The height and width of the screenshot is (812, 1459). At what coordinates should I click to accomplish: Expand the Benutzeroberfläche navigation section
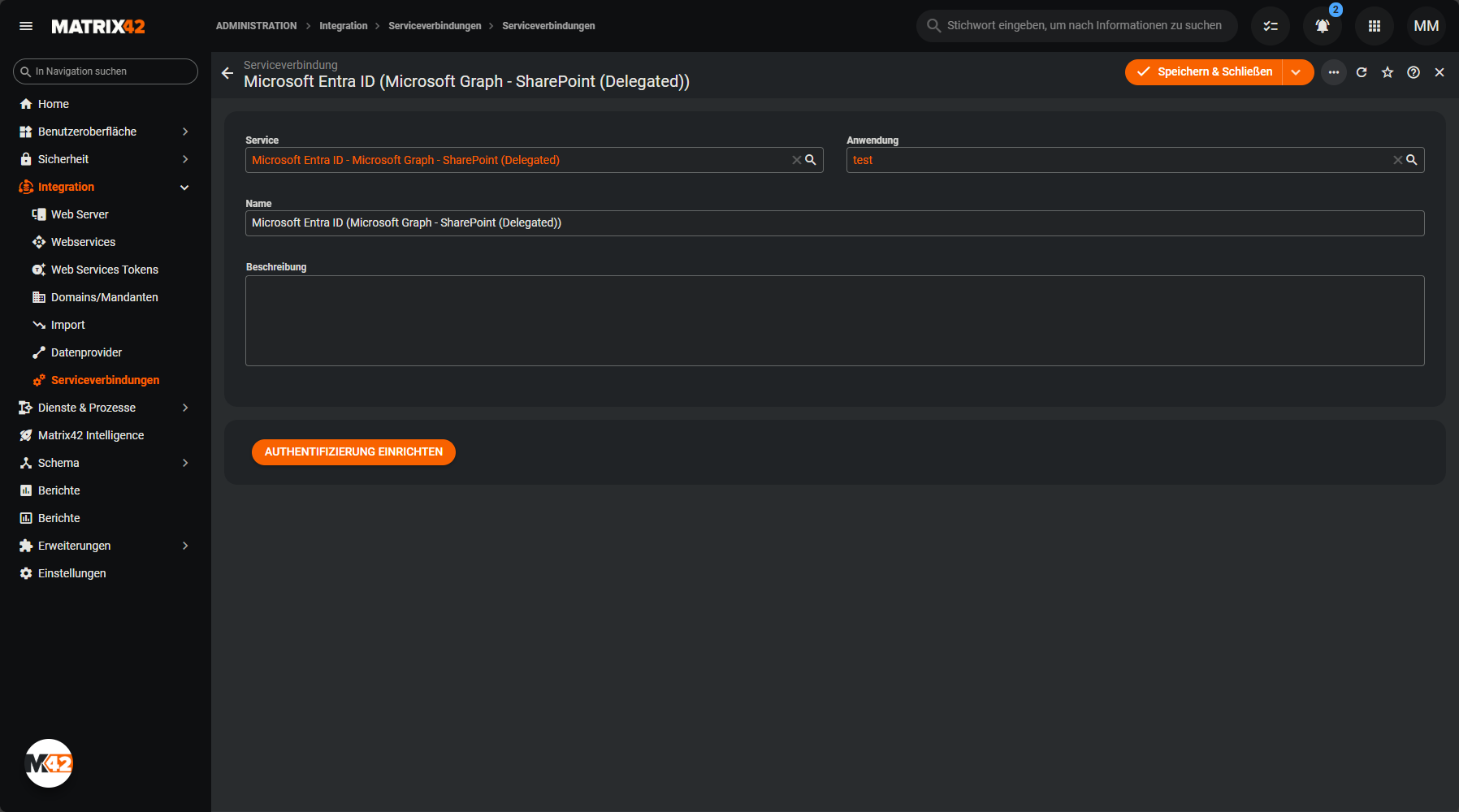coord(185,132)
